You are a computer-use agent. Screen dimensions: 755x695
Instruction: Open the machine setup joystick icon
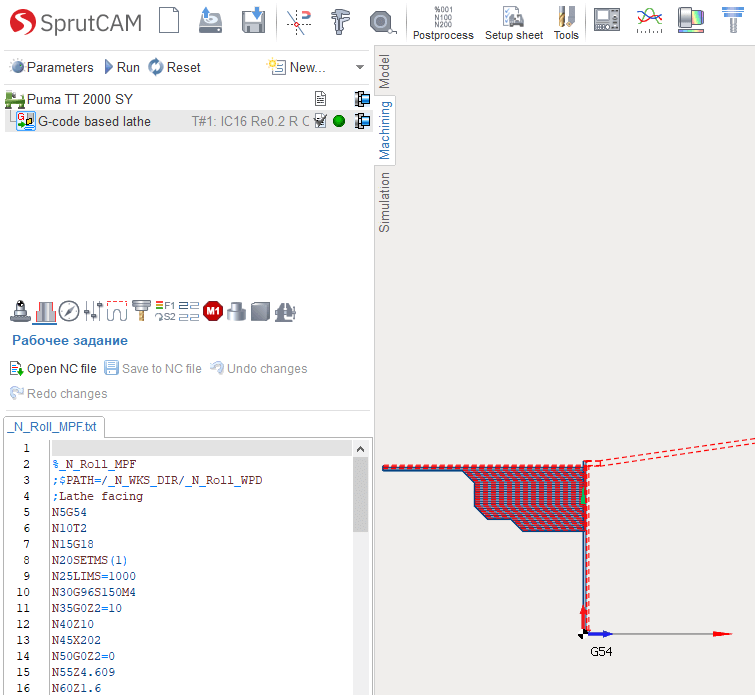(x=20, y=311)
